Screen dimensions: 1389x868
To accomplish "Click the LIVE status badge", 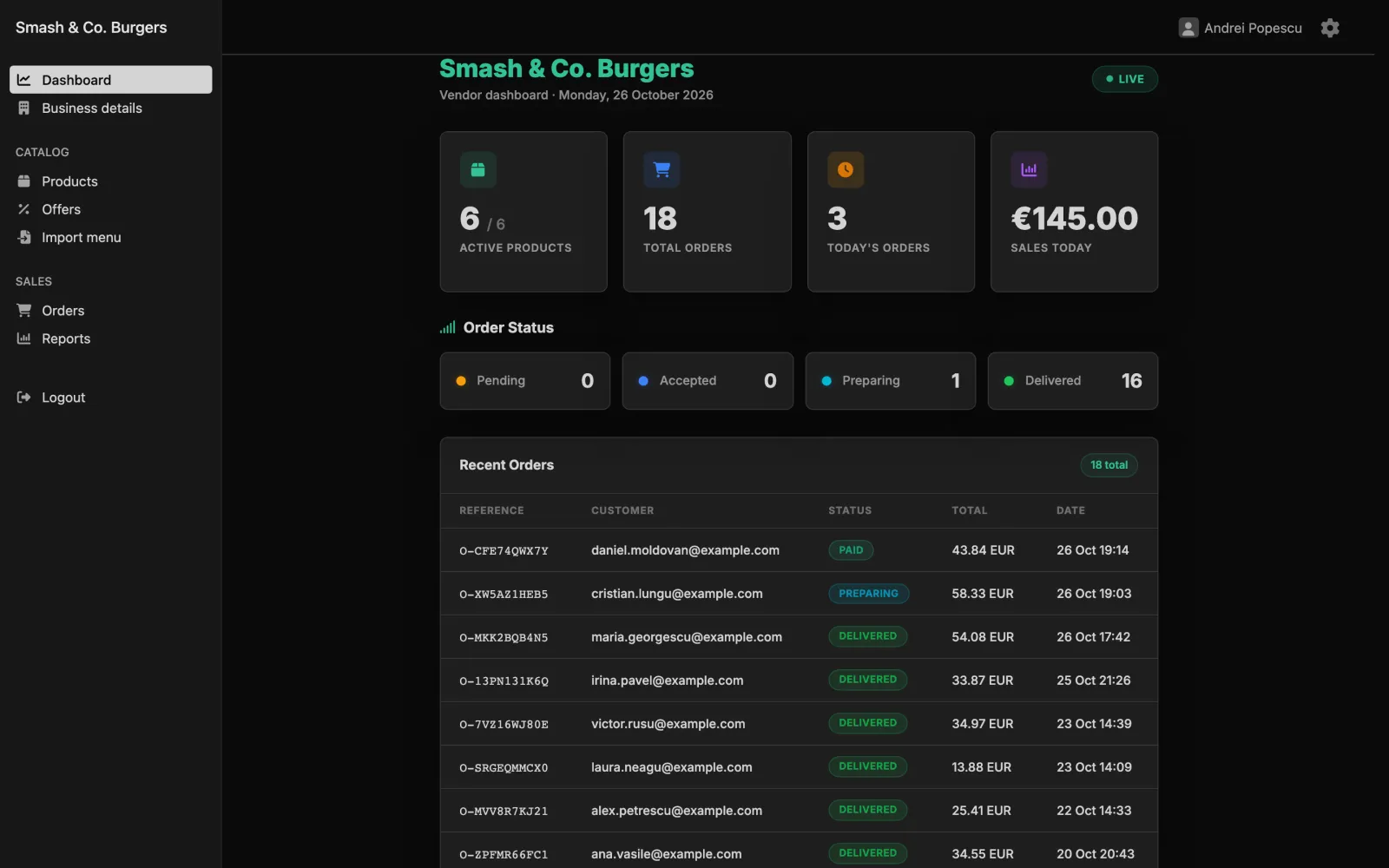I will [1124, 79].
